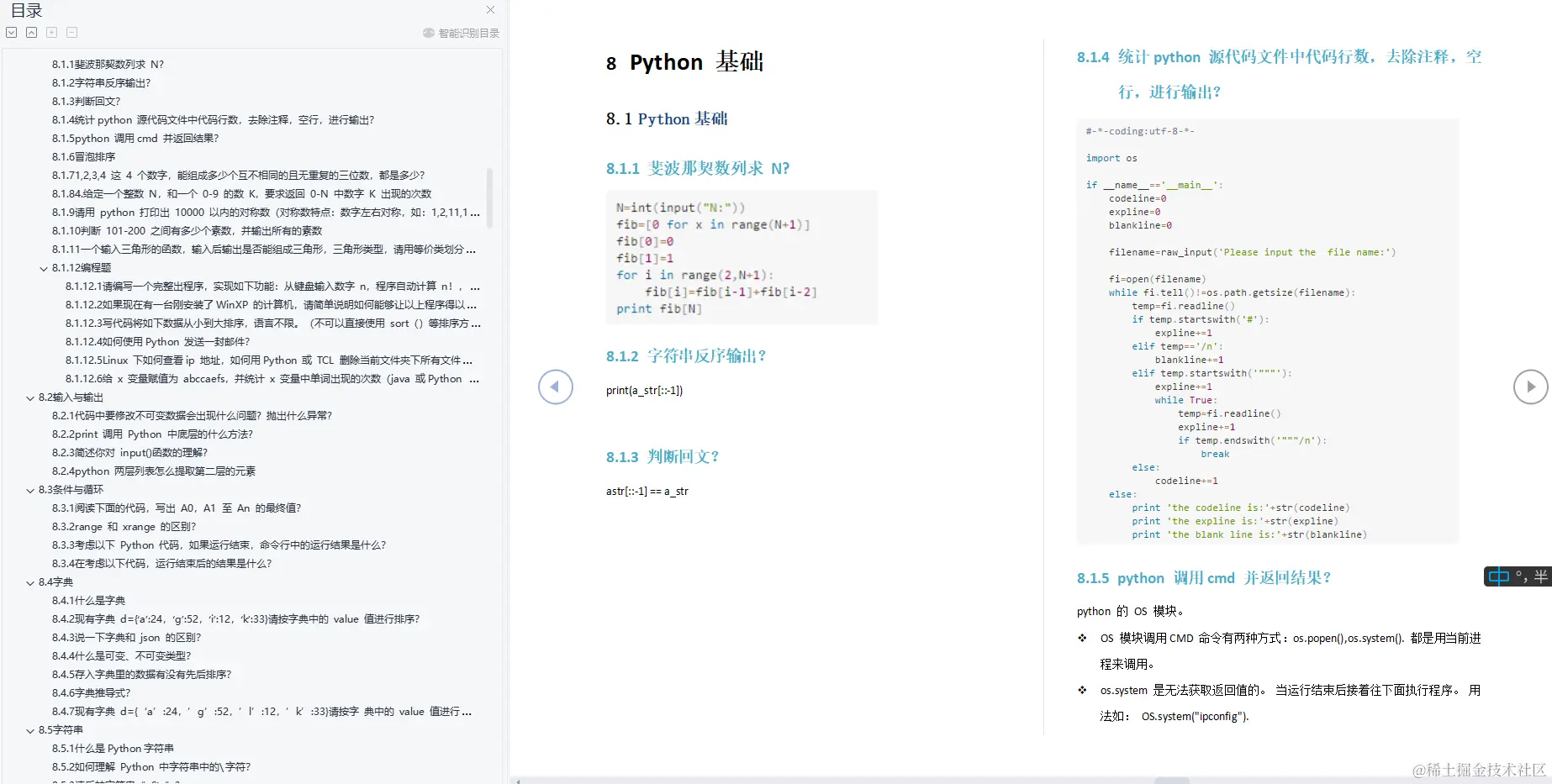Screen dimensions: 1552x784
Task: Open outline entry 8.1.12.1请编写一个完整出程序
Action: click(x=272, y=287)
